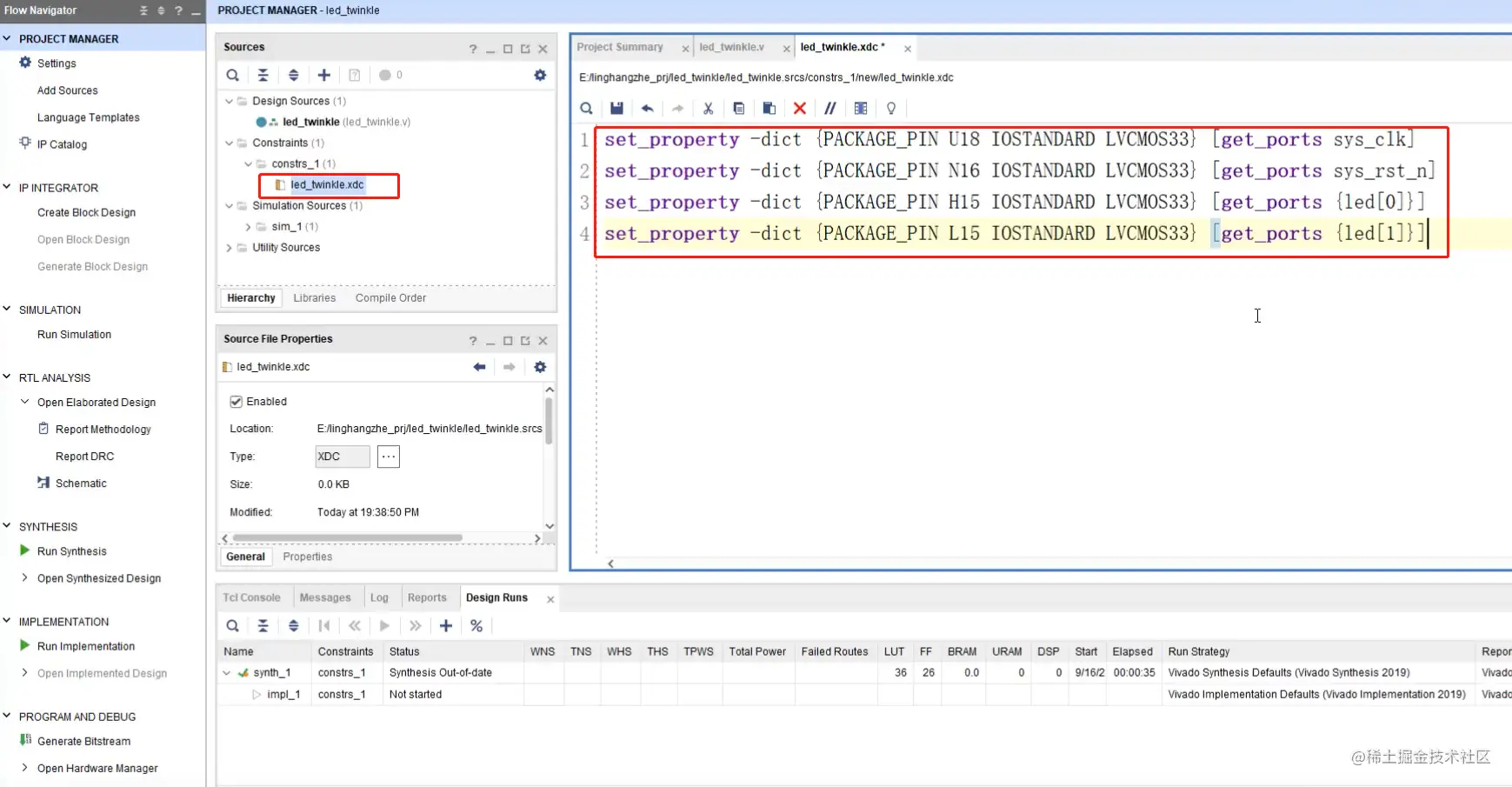Open Sources panel settings gear
The image size is (1512, 787).
(540, 75)
